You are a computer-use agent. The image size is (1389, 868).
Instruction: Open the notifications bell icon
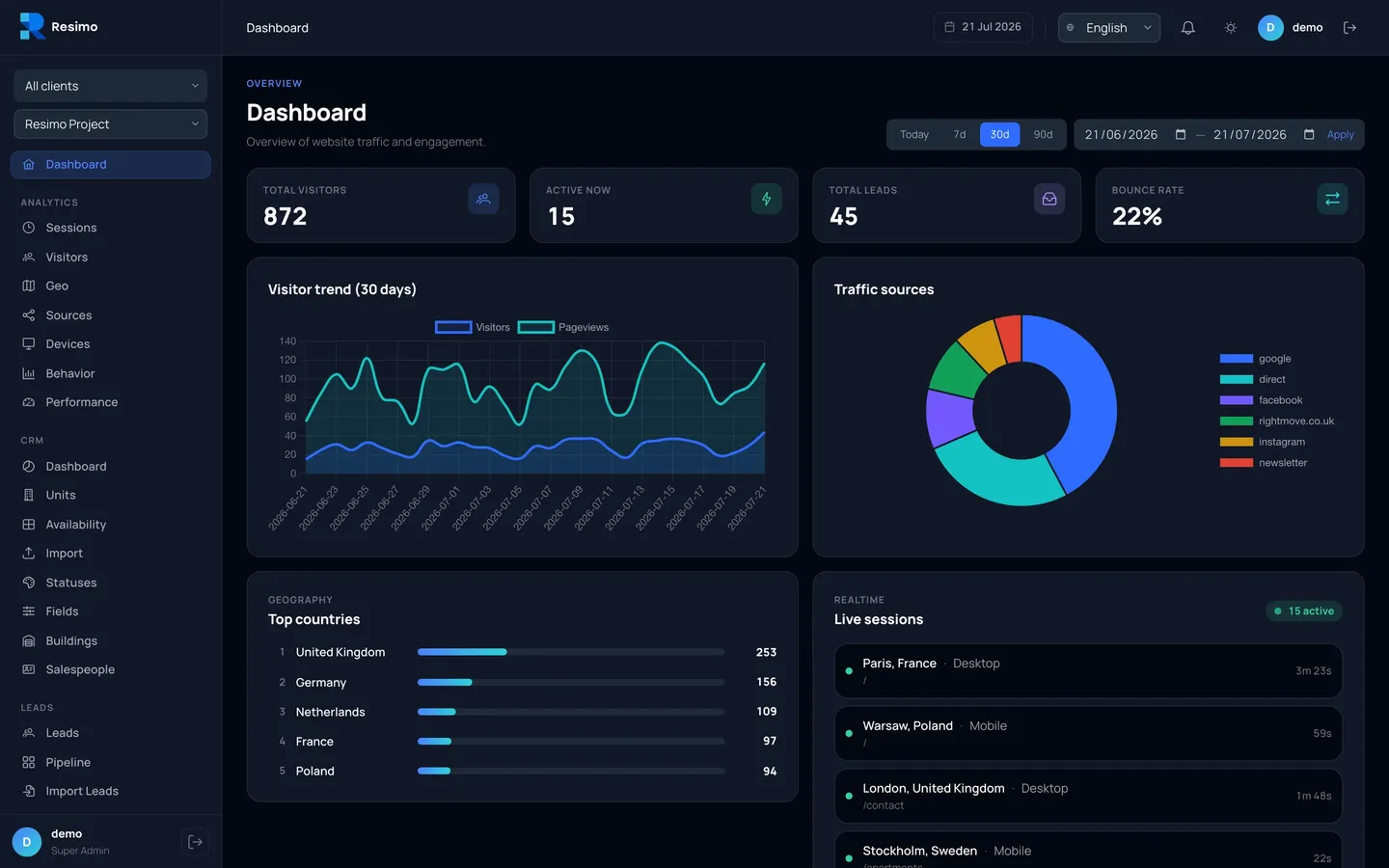tap(1187, 28)
